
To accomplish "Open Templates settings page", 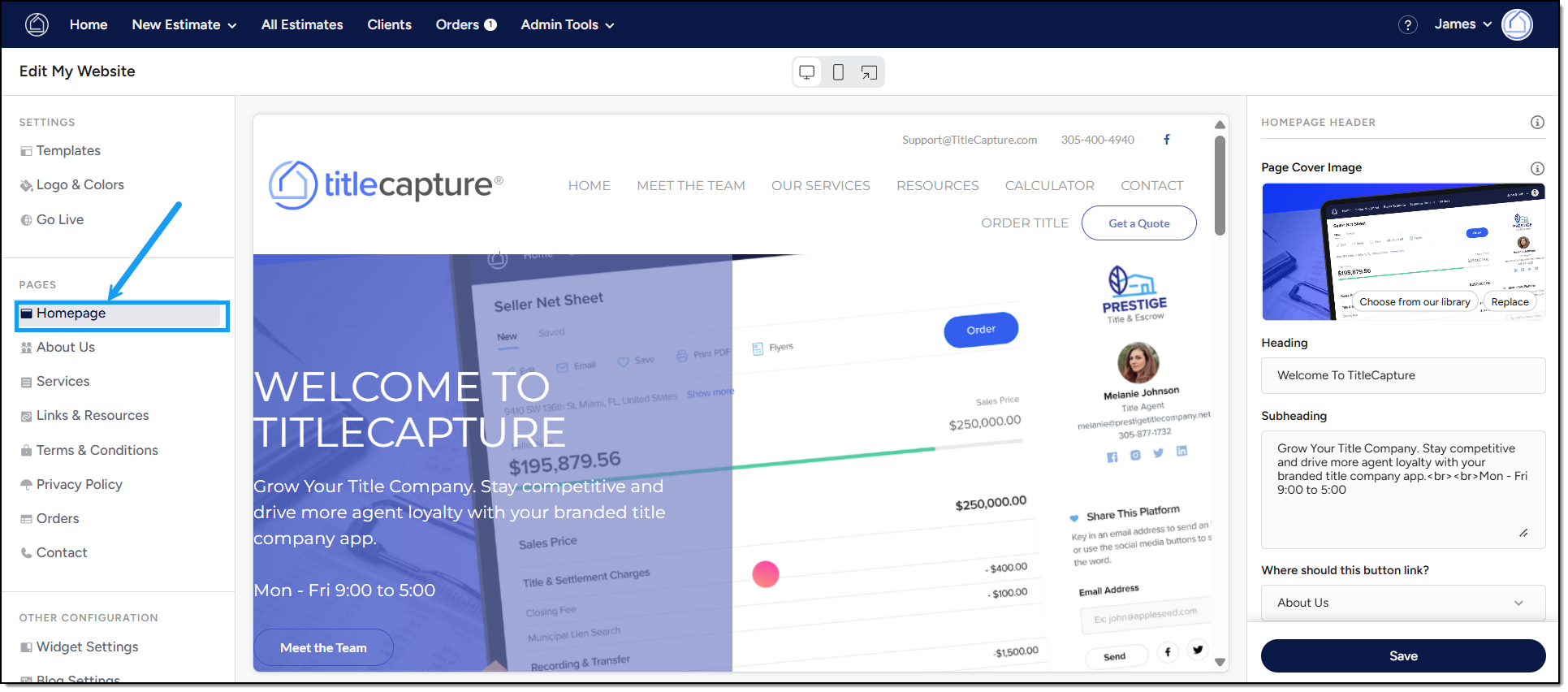I will (x=68, y=151).
